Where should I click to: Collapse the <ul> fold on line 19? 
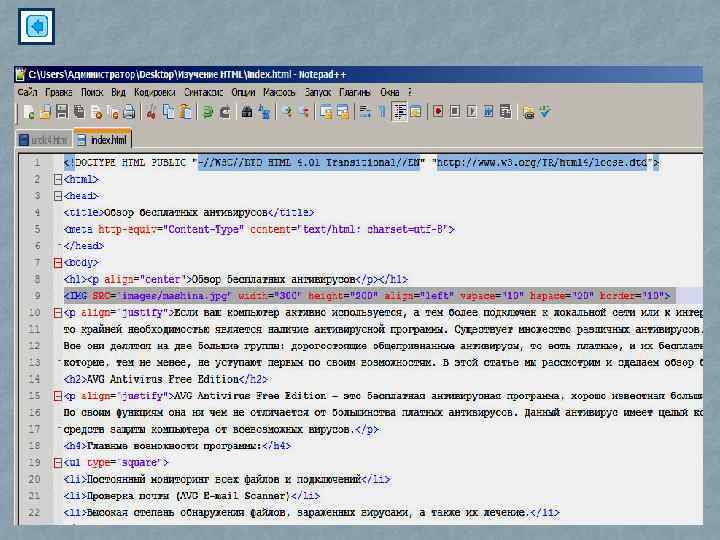pyautogui.click(x=58, y=462)
